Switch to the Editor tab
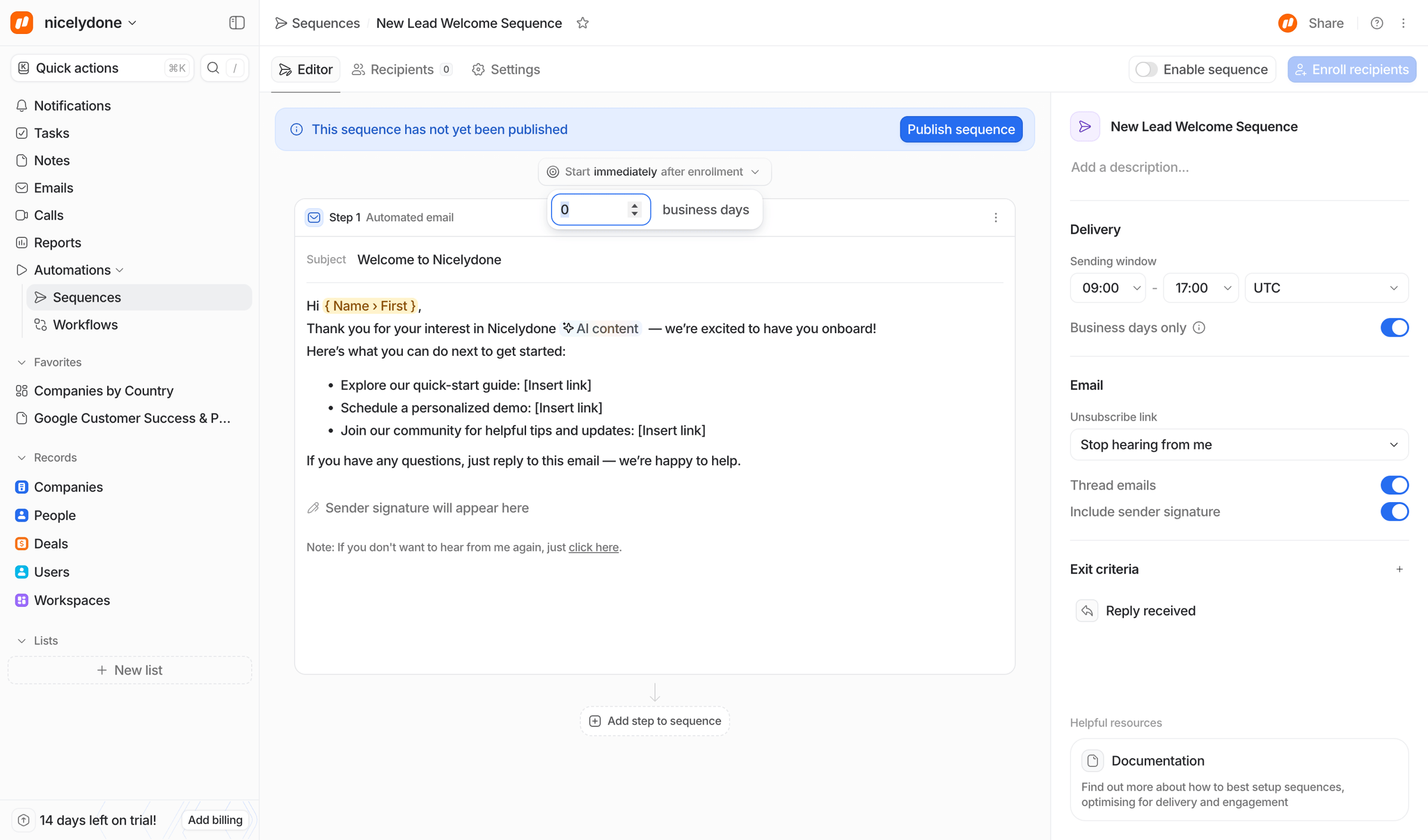The image size is (1428, 840). click(x=306, y=70)
